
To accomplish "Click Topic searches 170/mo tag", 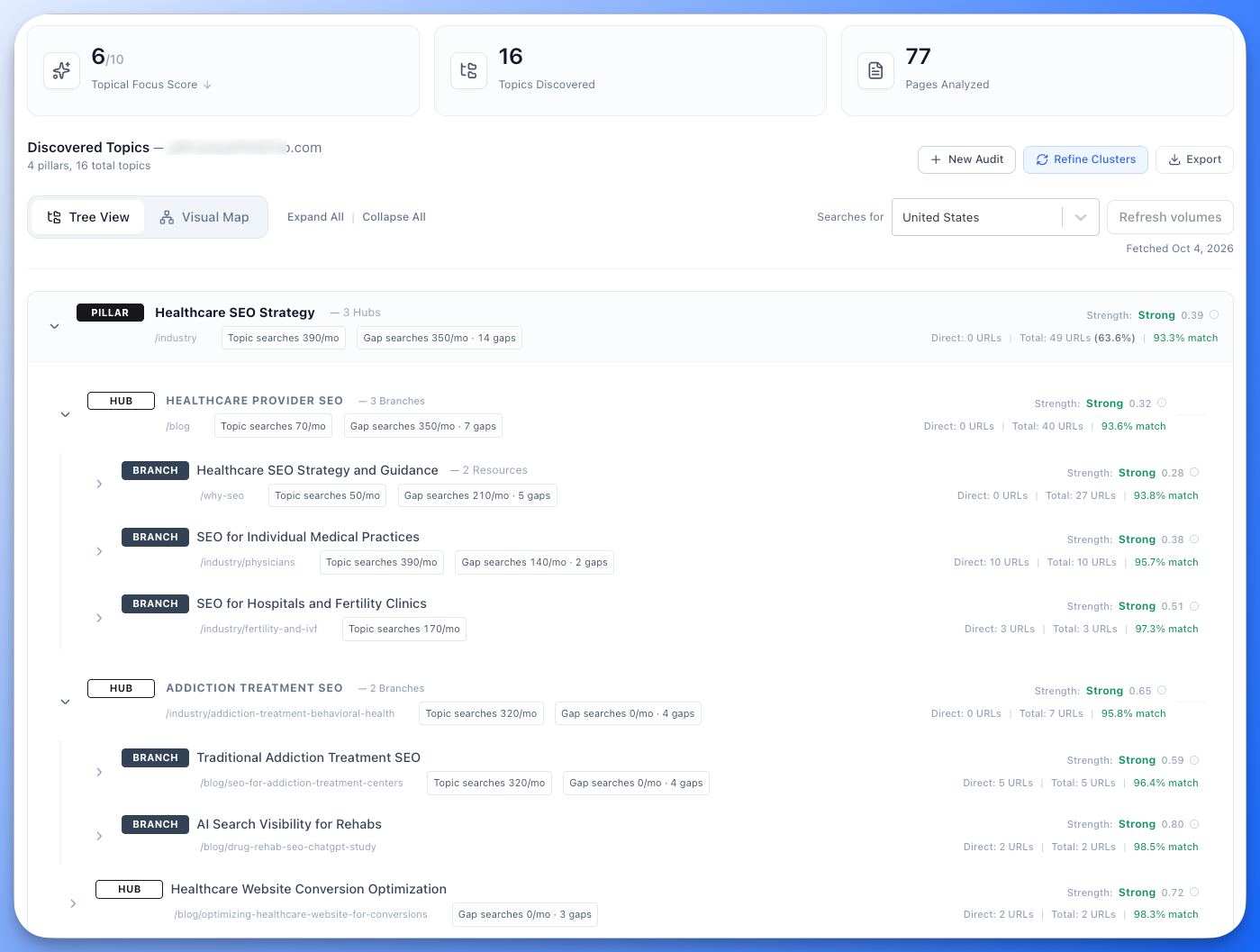I will (404, 629).
